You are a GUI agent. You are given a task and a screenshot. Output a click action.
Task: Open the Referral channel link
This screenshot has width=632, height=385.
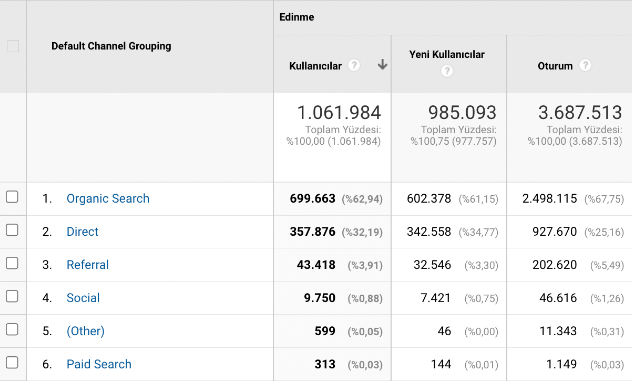click(x=87, y=264)
